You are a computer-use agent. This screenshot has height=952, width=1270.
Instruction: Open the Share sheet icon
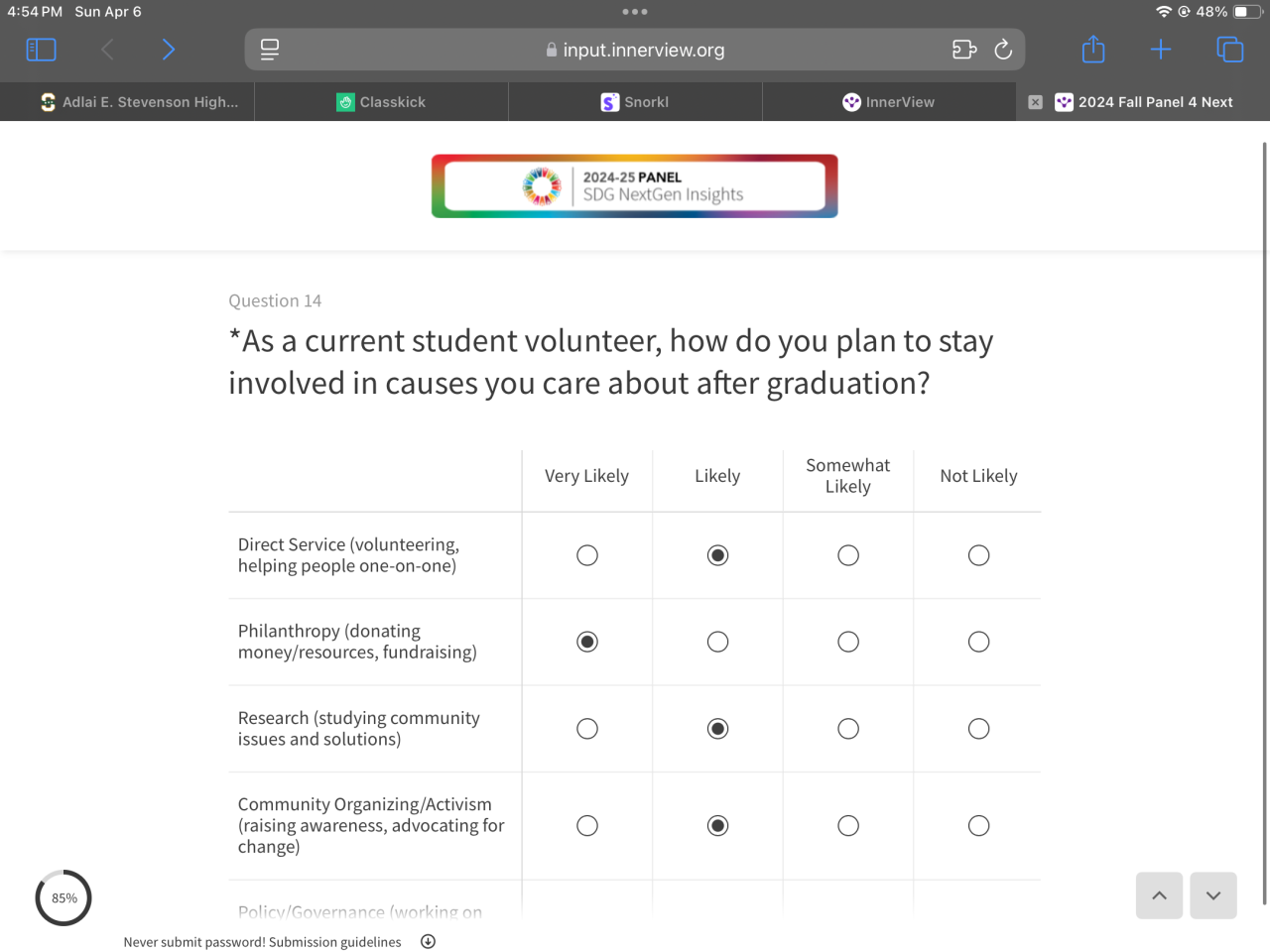1093,50
